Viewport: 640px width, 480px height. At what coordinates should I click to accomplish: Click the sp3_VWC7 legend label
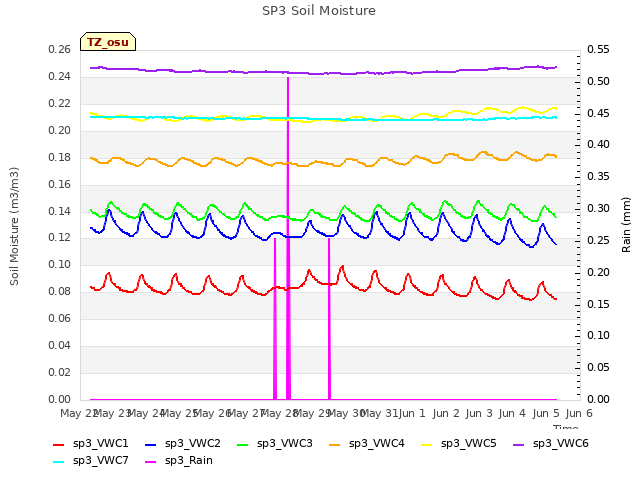[x=100, y=461]
